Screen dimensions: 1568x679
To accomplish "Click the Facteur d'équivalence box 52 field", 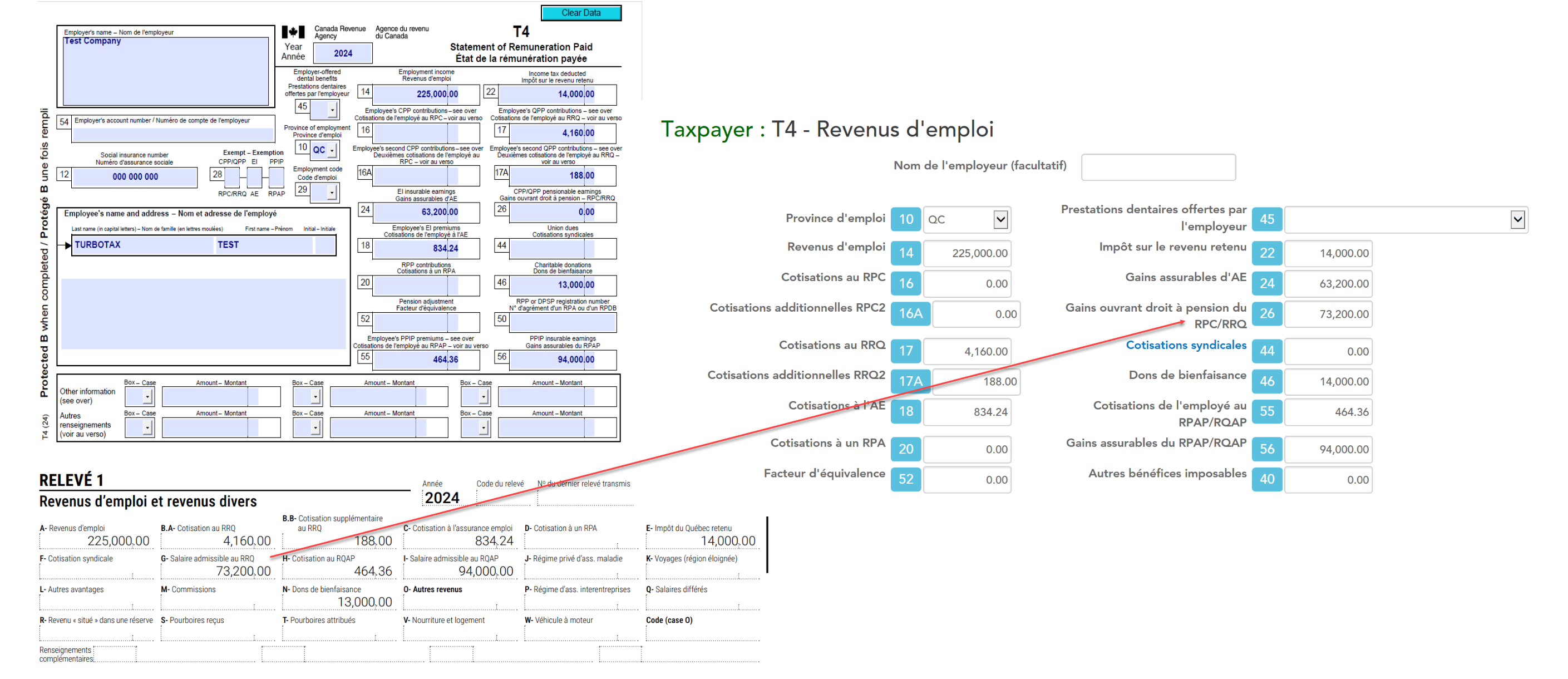I will [x=967, y=480].
